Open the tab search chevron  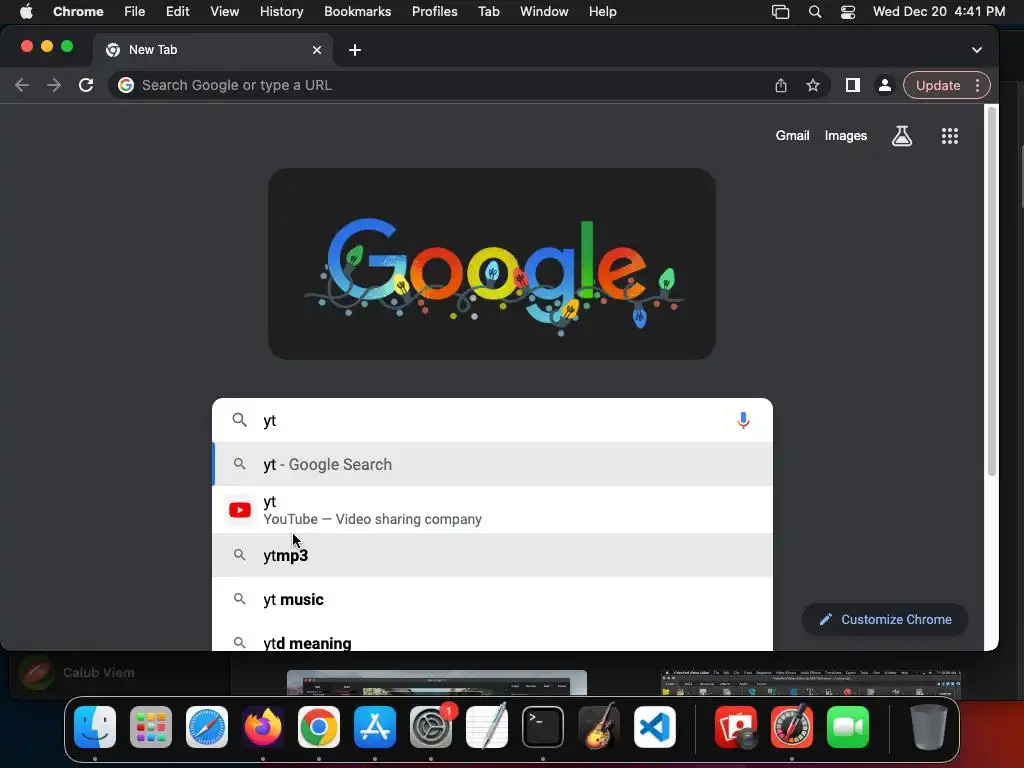click(976, 50)
